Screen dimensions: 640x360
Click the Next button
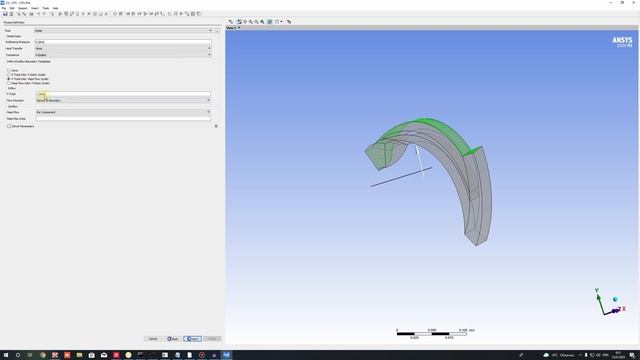[192, 339]
